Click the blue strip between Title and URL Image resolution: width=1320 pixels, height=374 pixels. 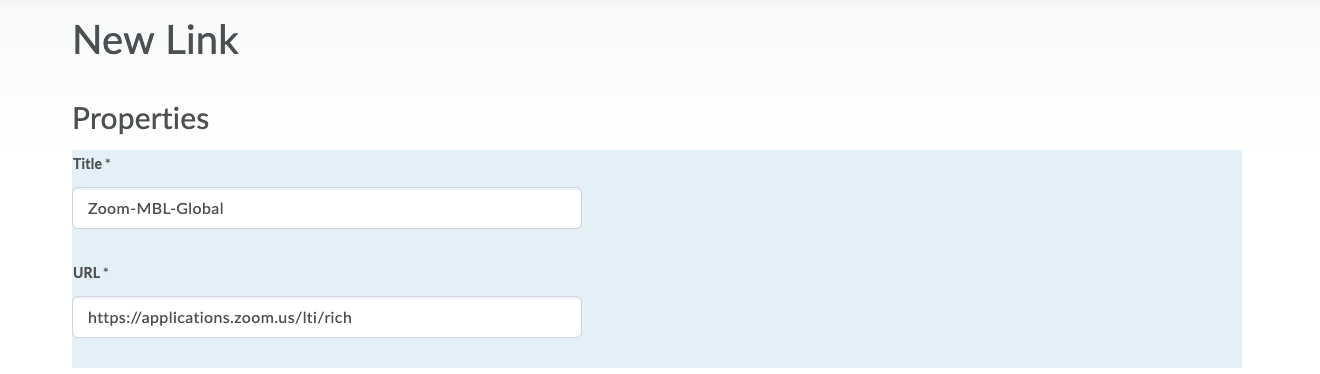click(657, 246)
